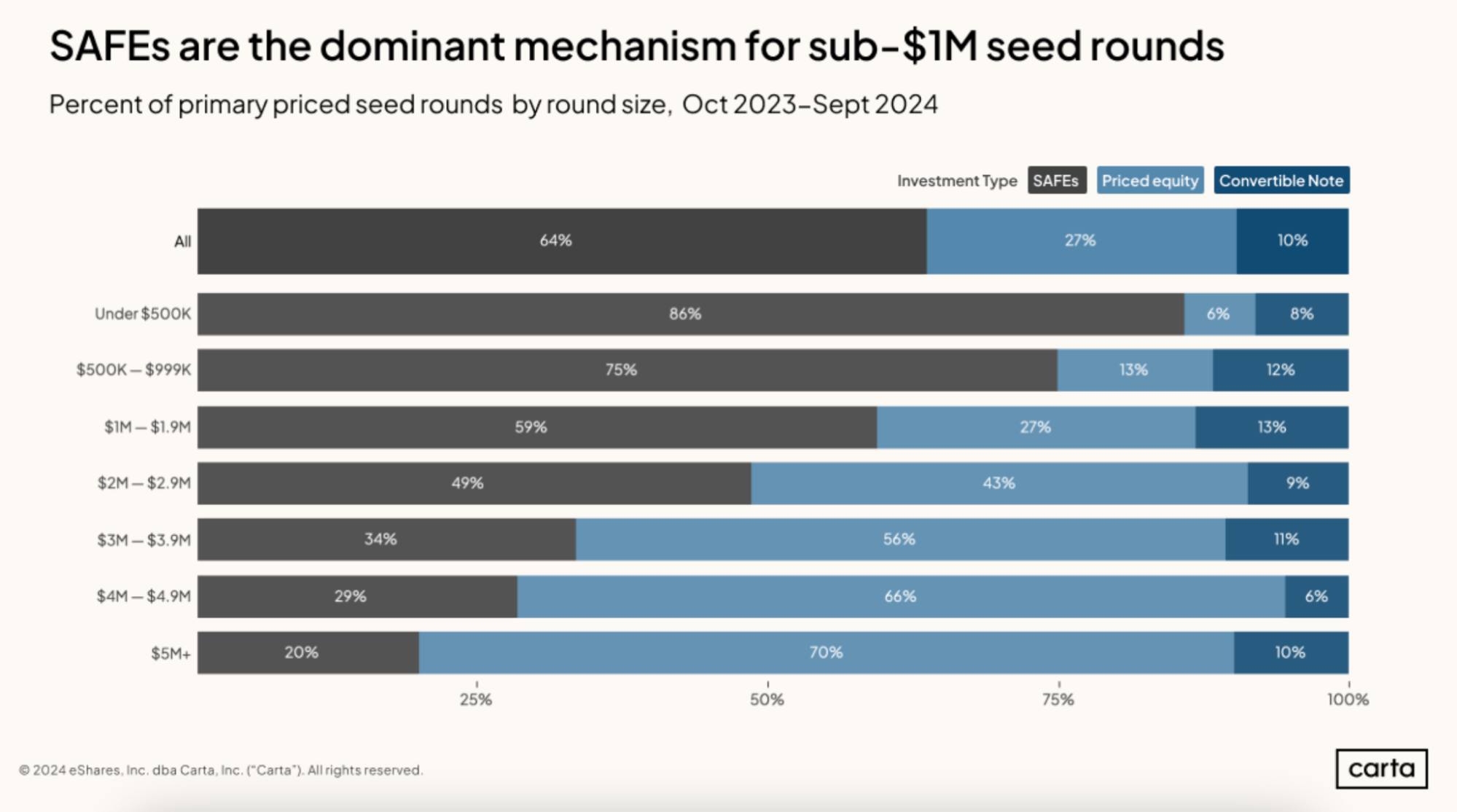
Task: Click the Investment Type legend title
Action: pos(956,181)
